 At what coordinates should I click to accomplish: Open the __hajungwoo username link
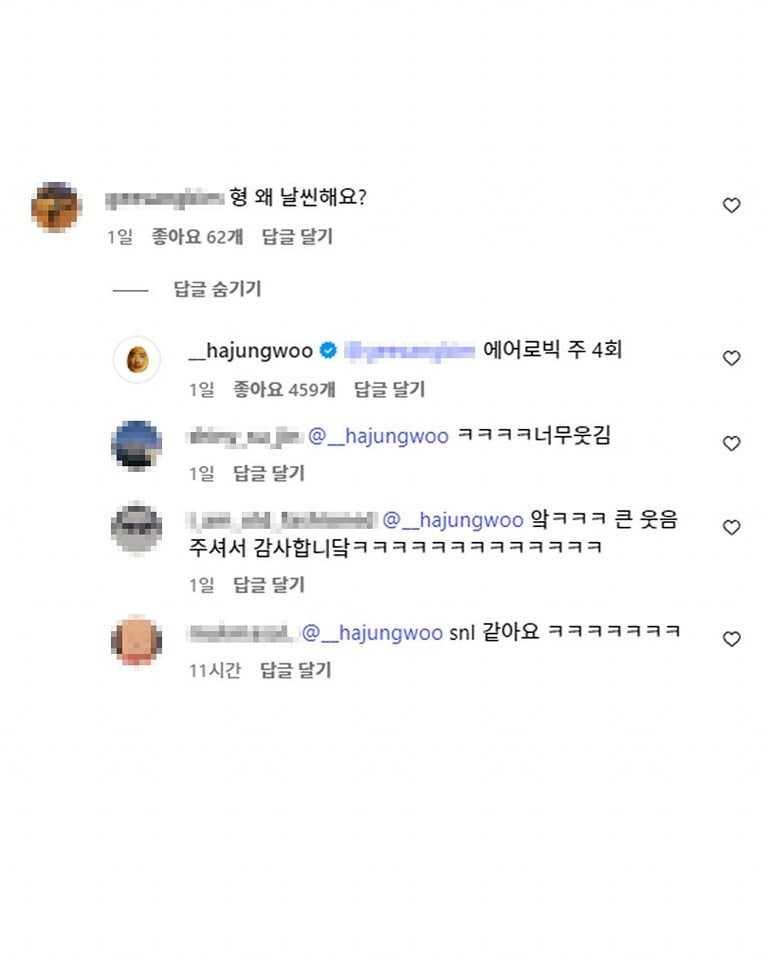pos(250,351)
